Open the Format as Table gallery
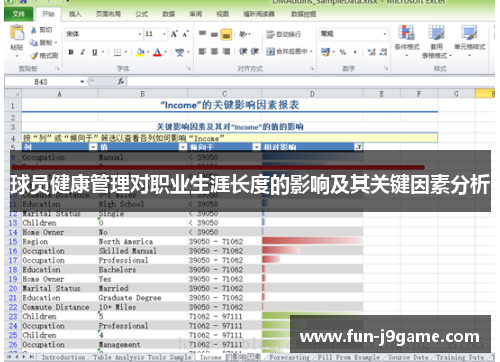This screenshot has height=362, width=500. (436, 42)
